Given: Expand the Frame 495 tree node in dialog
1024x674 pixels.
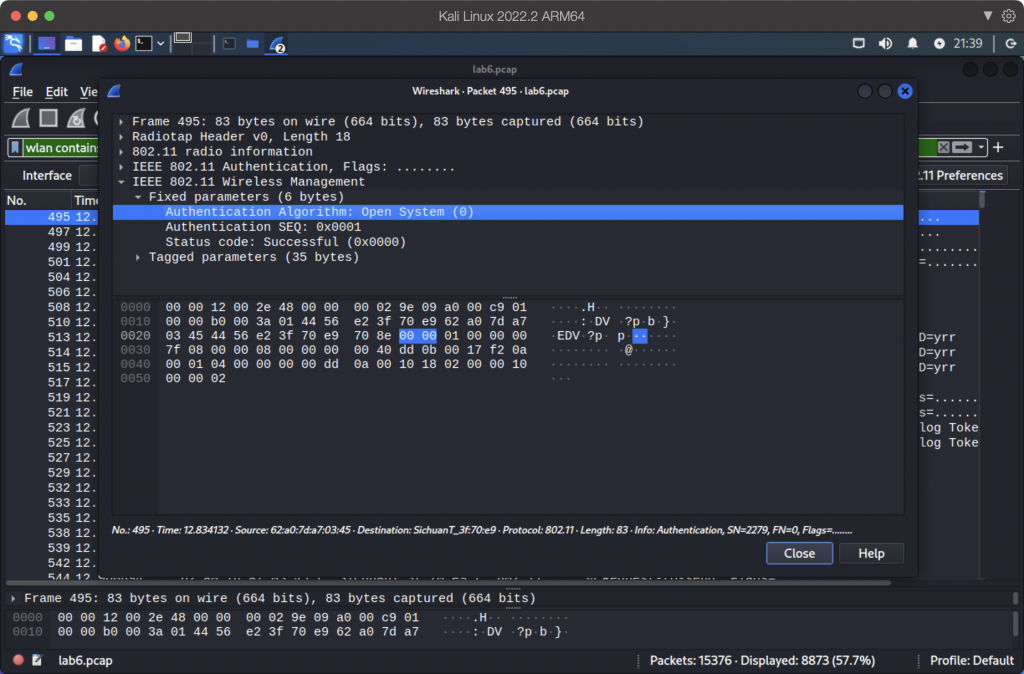Looking at the screenshot, I should pos(121,121).
